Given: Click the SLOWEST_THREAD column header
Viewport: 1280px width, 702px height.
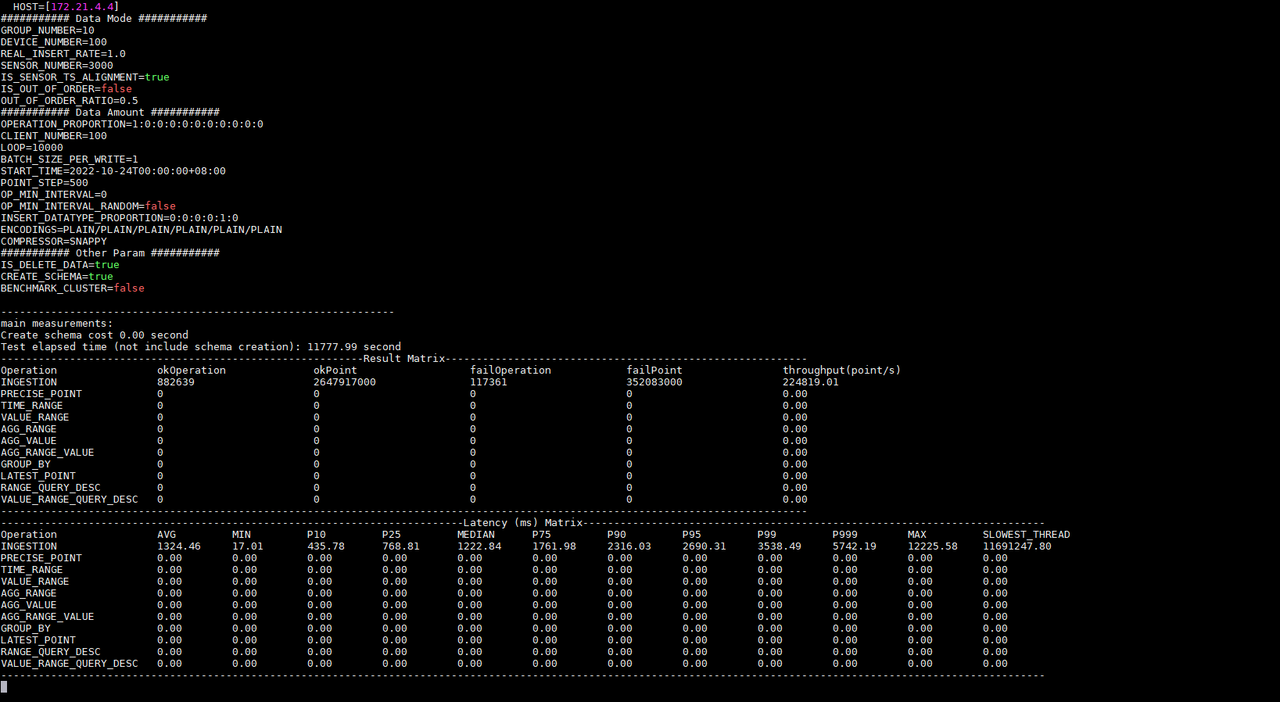Looking at the screenshot, I should click(1026, 535).
